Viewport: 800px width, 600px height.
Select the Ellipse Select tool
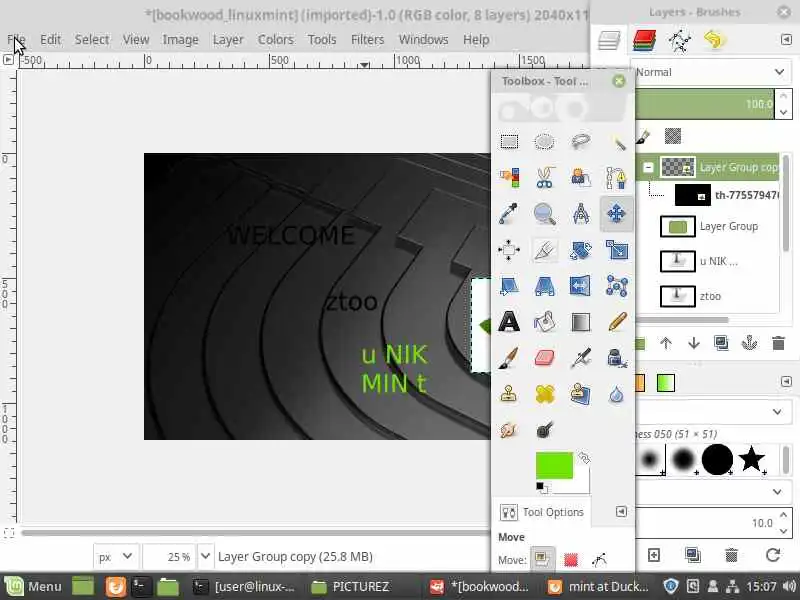[x=544, y=141]
